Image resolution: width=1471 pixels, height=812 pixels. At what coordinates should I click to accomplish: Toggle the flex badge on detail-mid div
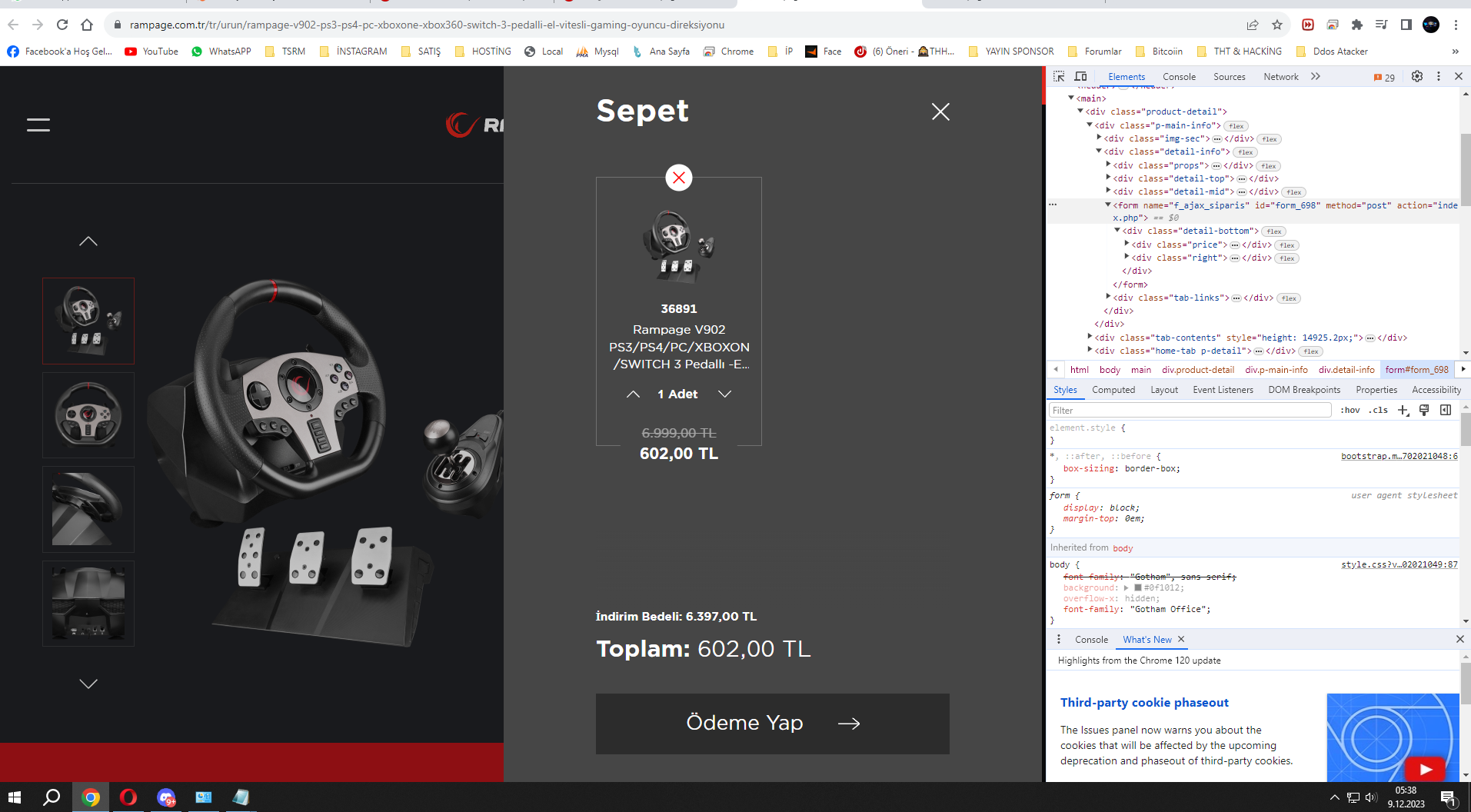[x=1294, y=192]
